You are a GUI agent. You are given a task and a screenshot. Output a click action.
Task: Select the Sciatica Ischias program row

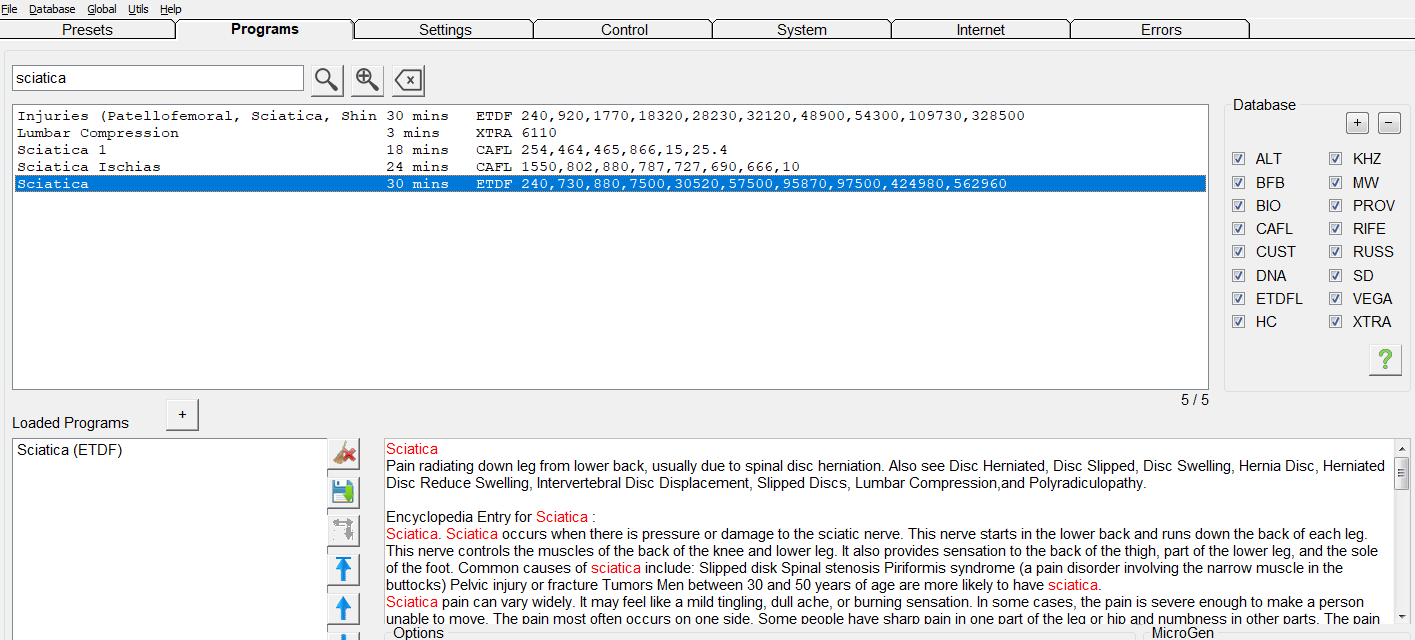89,167
